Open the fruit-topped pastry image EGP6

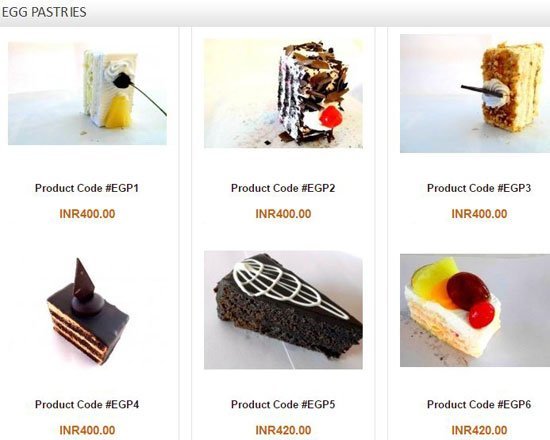(475, 310)
